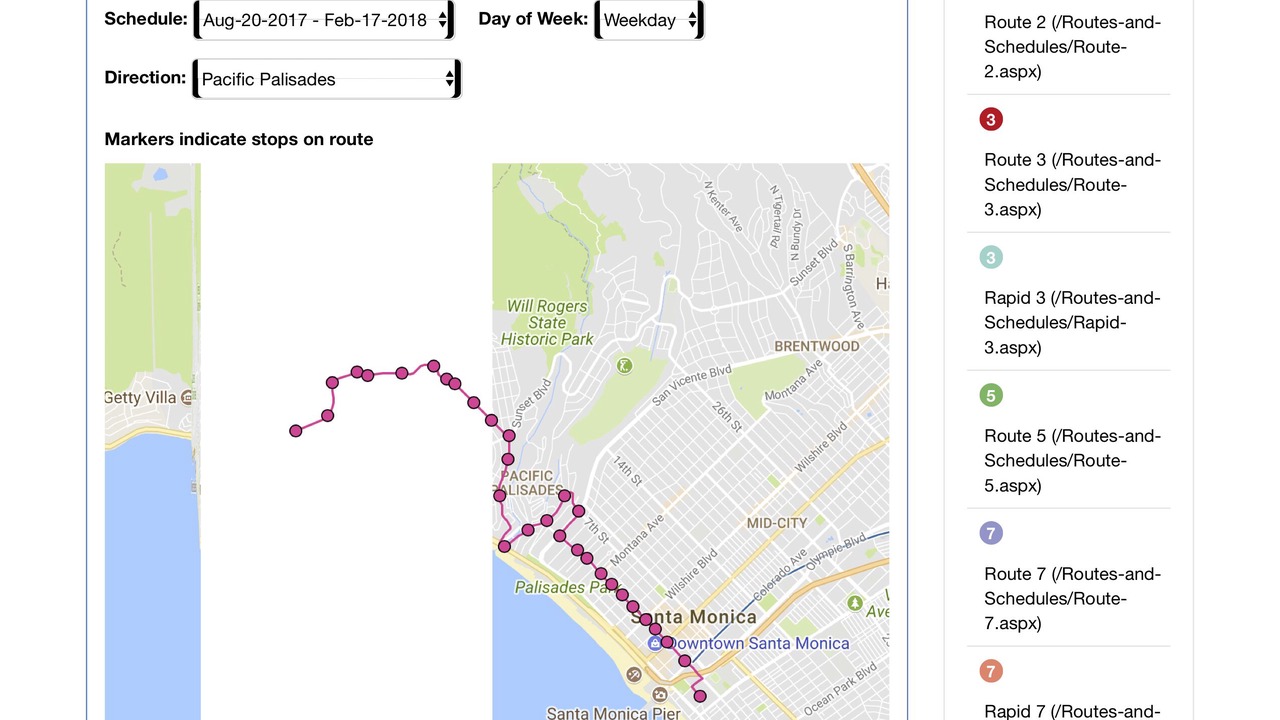Viewport: 1280px width, 720px height.
Task: Click the teal Rapid 3 badge icon
Action: coord(991,258)
